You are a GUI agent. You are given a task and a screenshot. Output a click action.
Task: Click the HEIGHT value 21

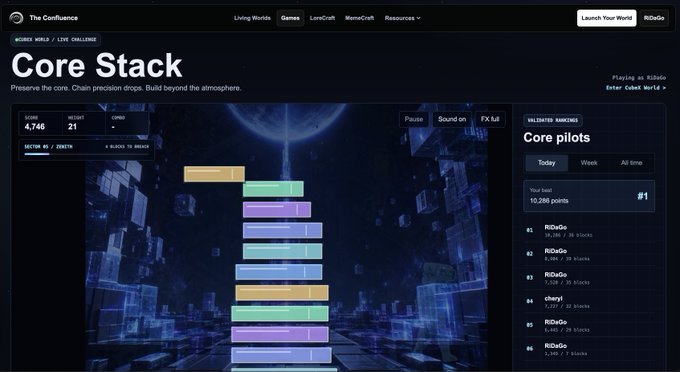tap(72, 127)
